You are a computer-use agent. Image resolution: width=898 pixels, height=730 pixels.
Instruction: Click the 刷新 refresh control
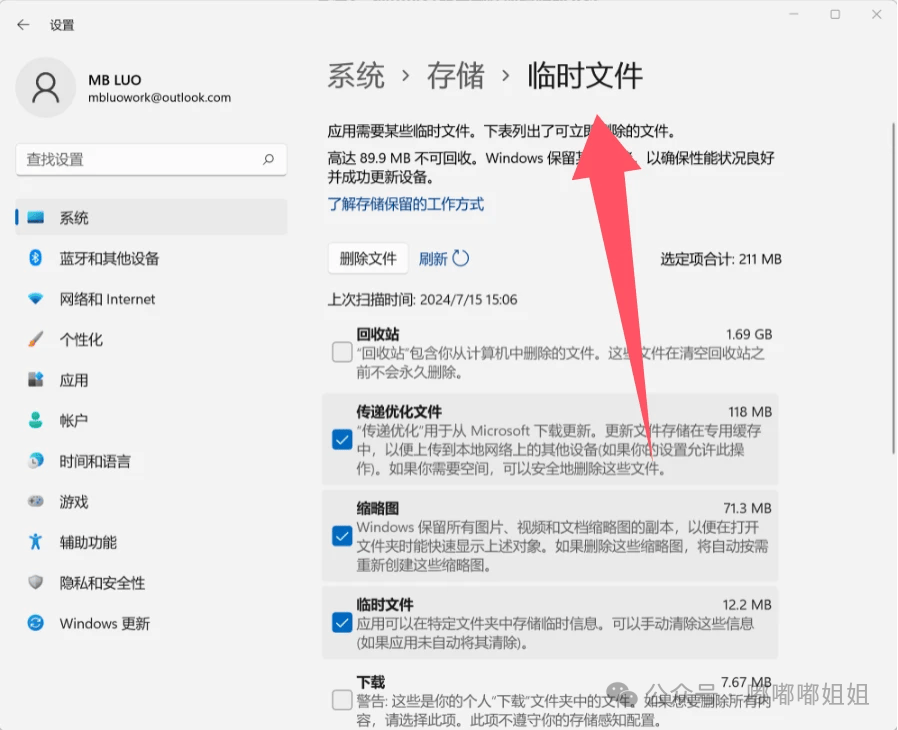pos(443,258)
